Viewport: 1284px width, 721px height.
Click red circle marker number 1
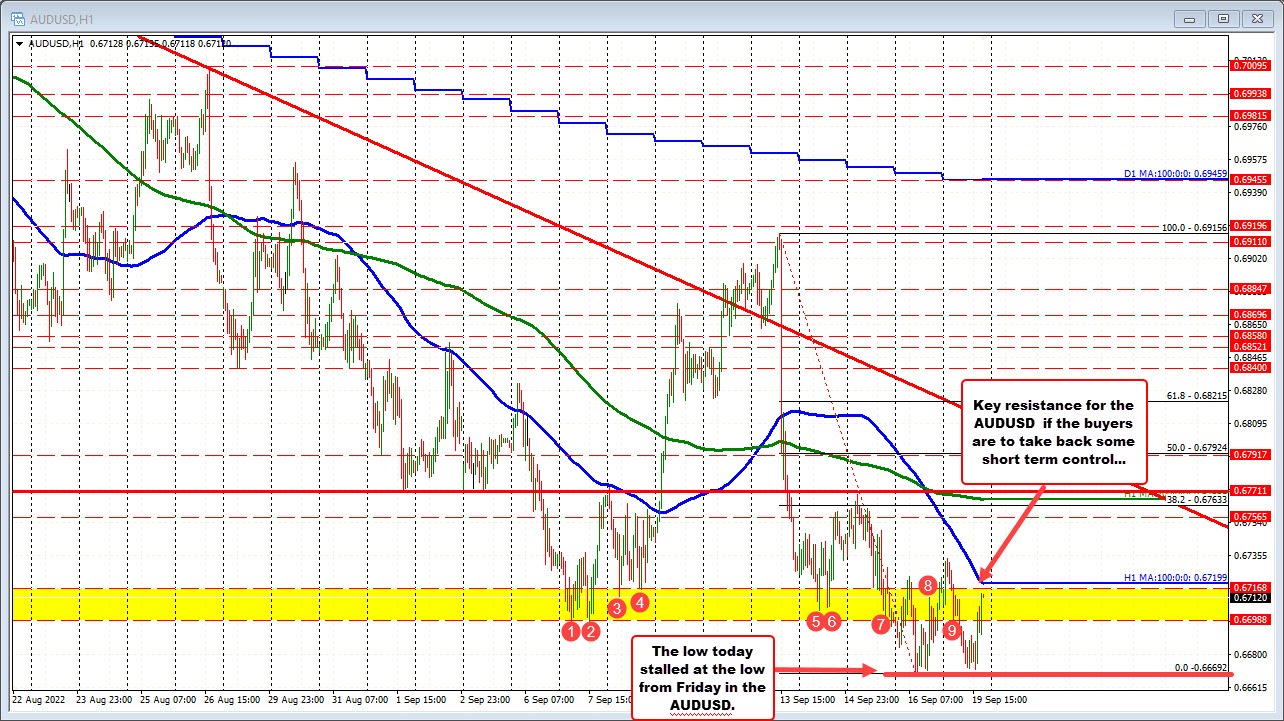(x=571, y=630)
